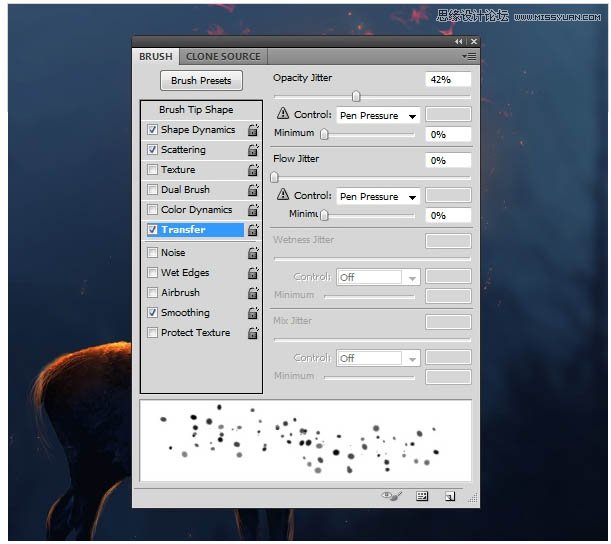611x544 pixels.
Task: Open the Flow Jitter Control dropdown
Action: (378, 197)
